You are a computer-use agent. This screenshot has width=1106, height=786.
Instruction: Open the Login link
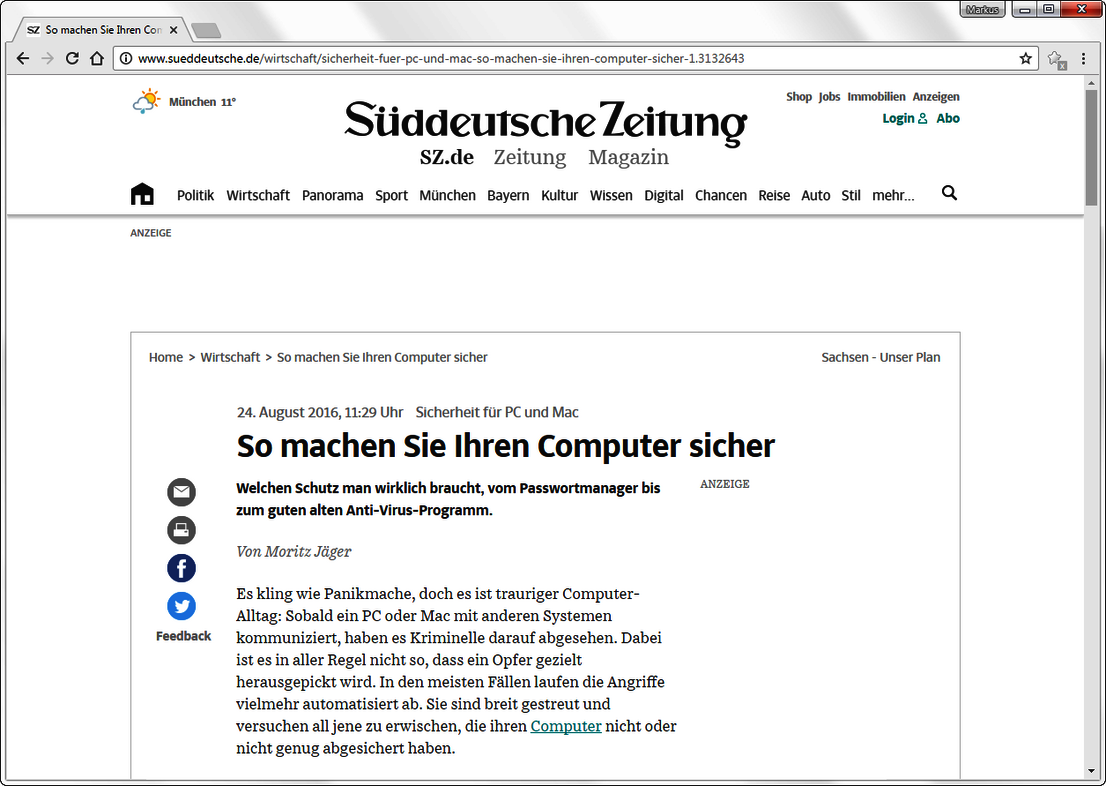[897, 118]
